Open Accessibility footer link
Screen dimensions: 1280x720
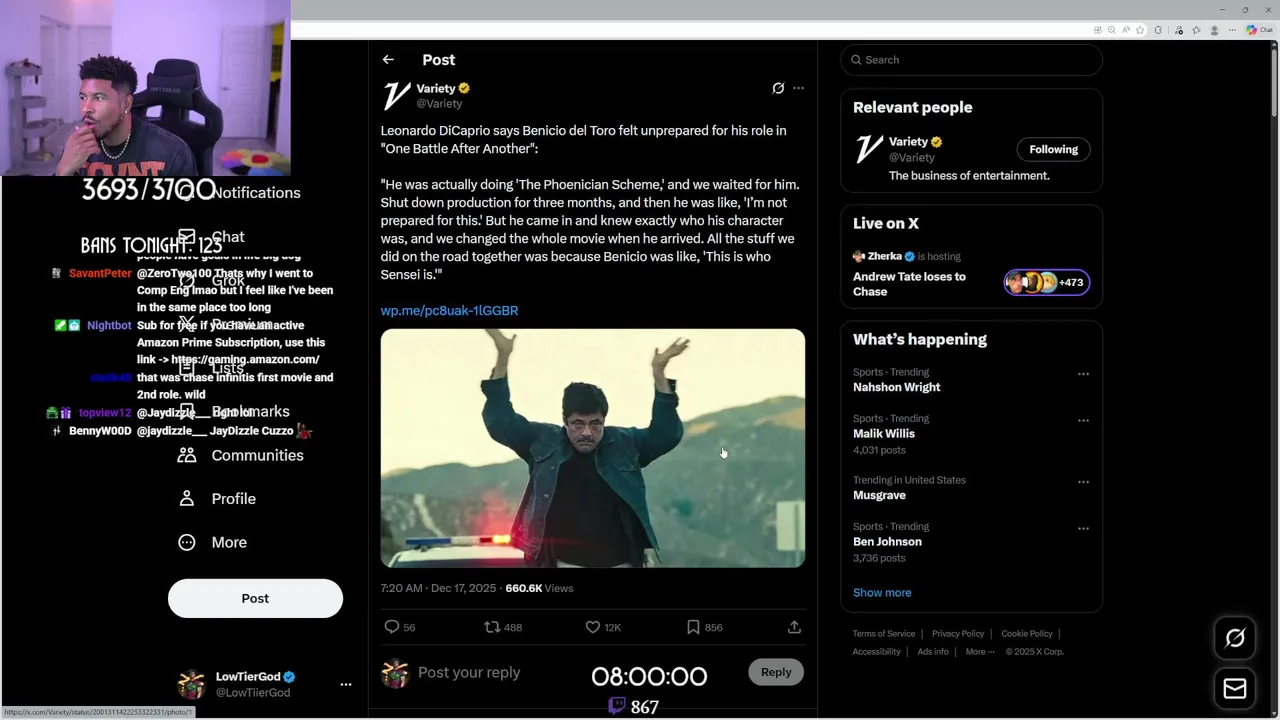click(x=877, y=652)
